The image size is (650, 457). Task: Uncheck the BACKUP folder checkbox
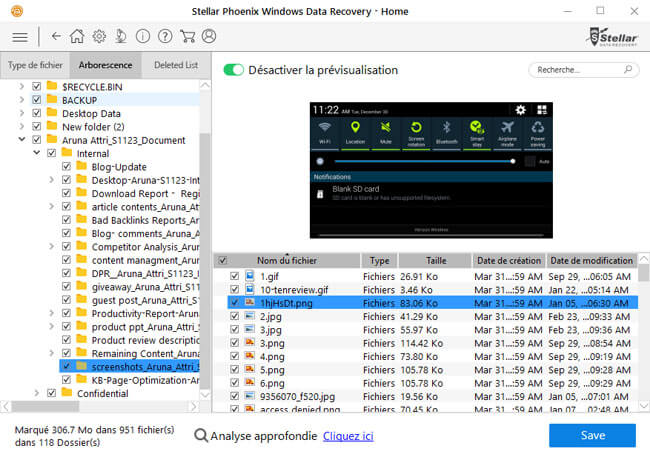coord(37,100)
